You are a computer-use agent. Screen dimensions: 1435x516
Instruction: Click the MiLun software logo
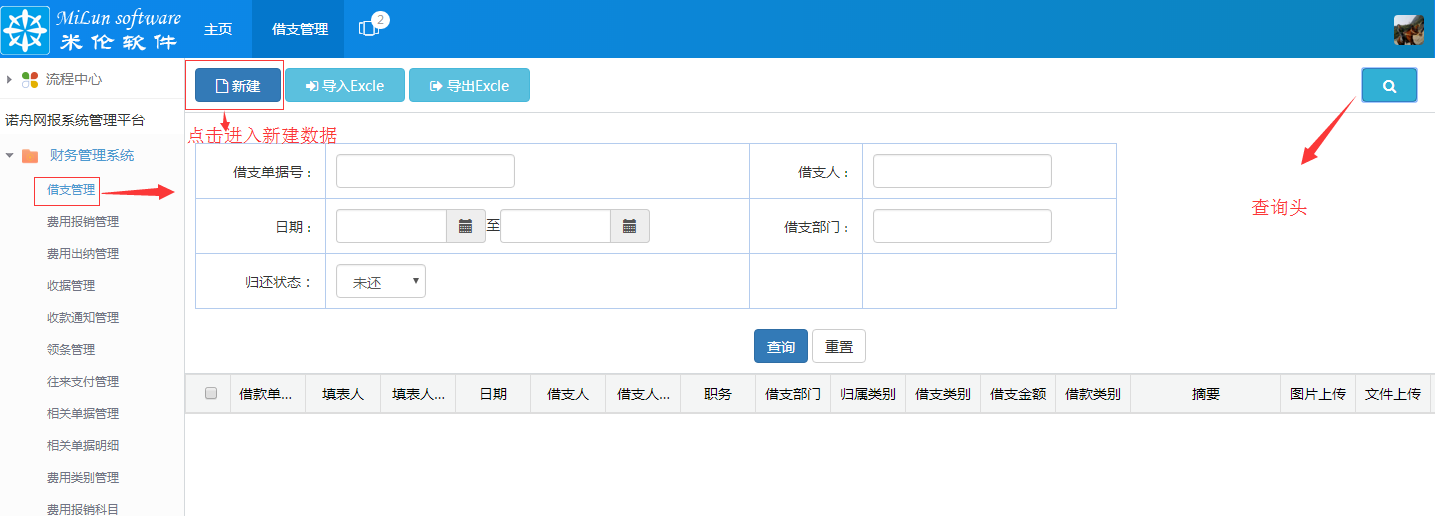click(x=92, y=29)
